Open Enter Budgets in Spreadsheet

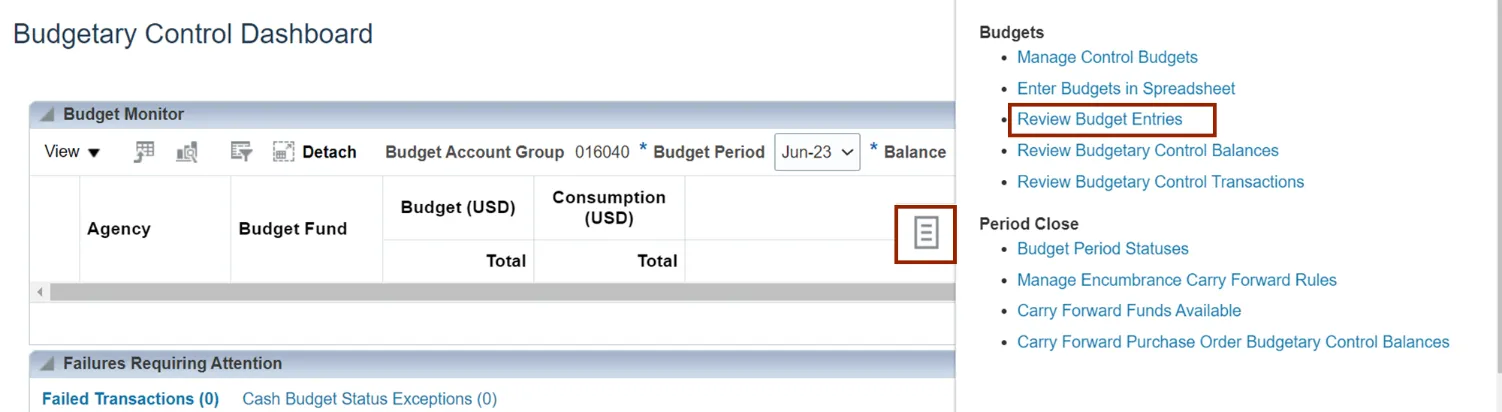(1126, 89)
